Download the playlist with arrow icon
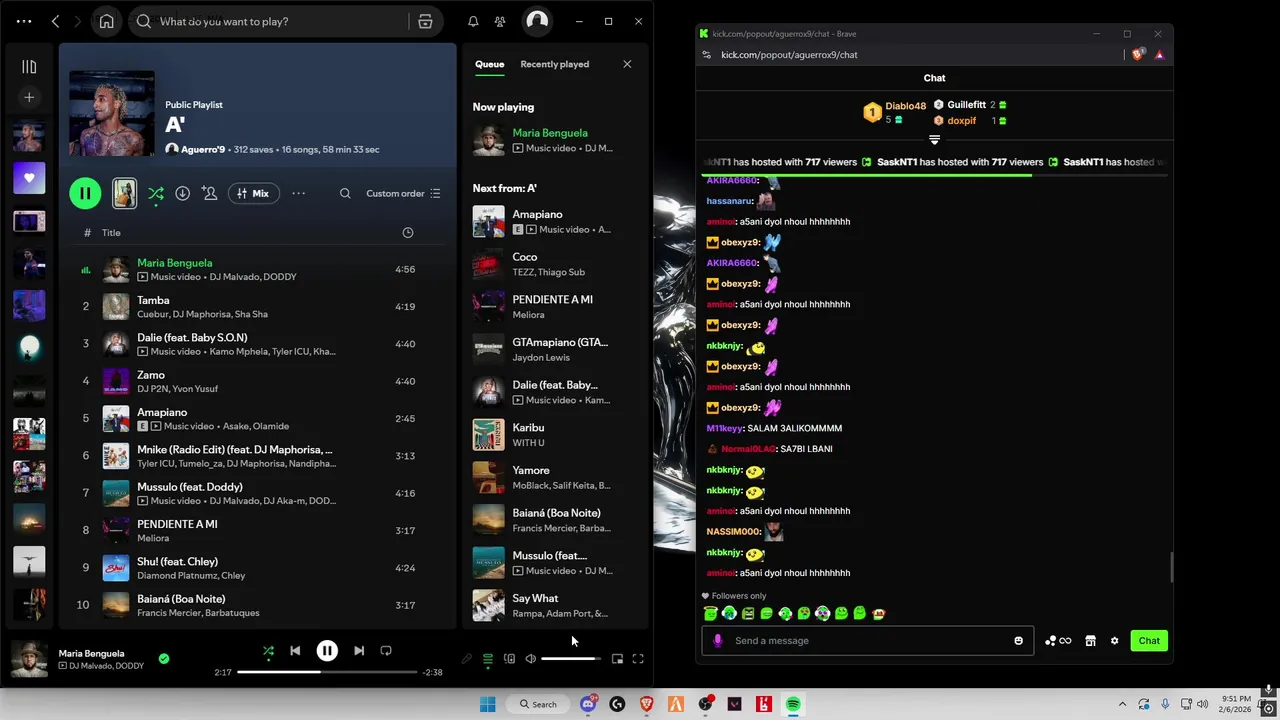 pos(182,193)
